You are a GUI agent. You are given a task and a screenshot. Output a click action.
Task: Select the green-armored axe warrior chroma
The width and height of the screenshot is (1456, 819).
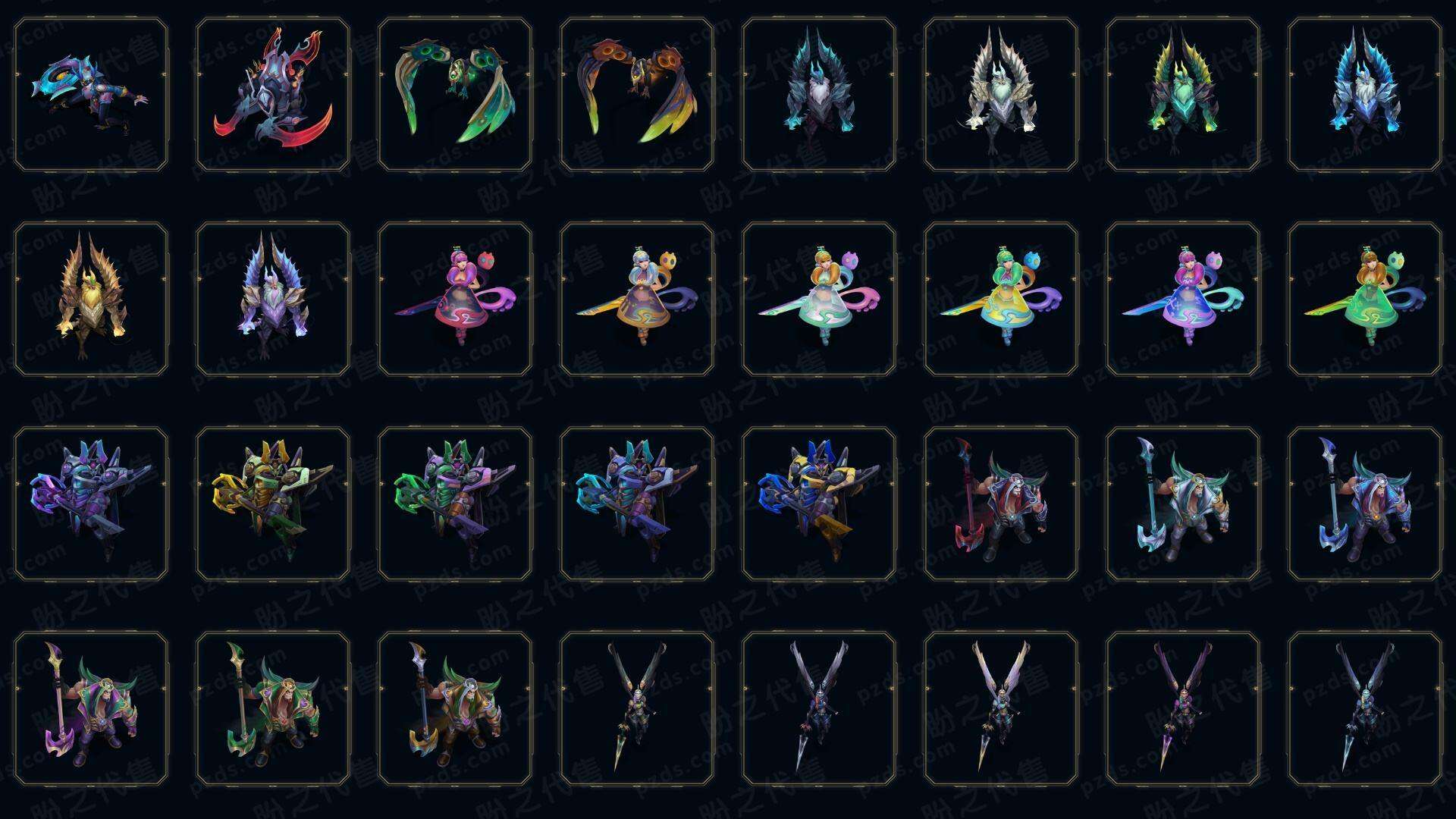click(x=273, y=709)
